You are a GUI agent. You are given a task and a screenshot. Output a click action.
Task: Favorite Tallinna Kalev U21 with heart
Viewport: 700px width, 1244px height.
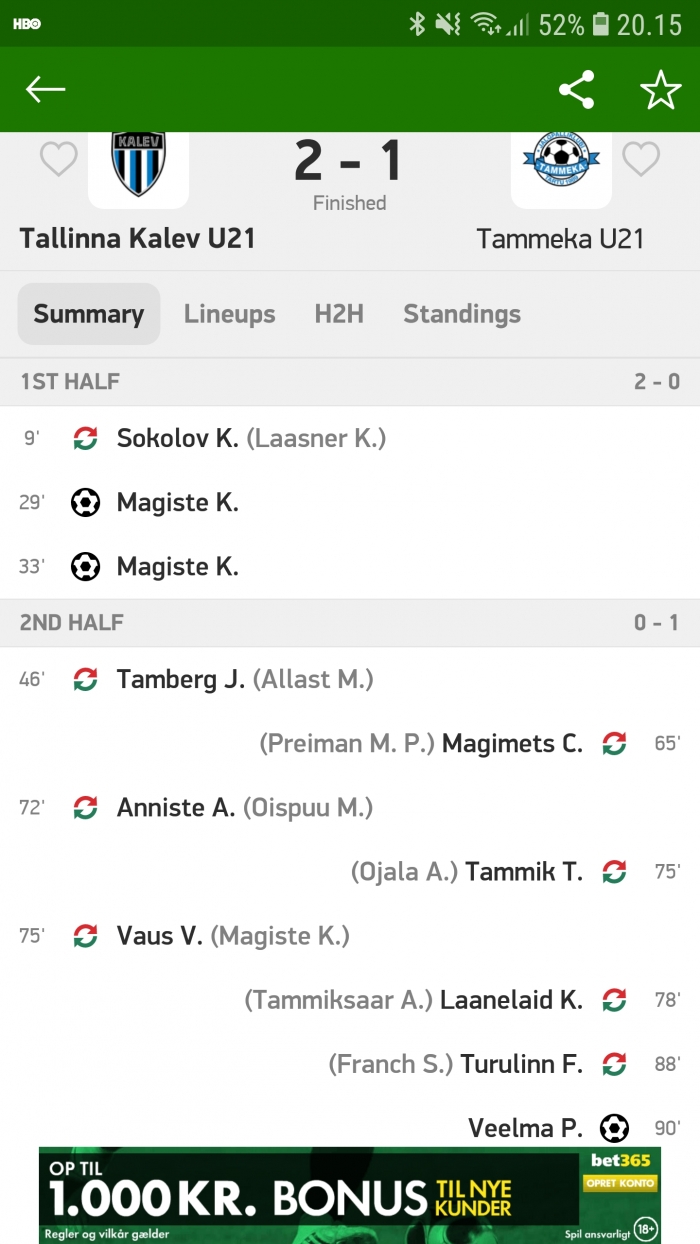coord(58,159)
